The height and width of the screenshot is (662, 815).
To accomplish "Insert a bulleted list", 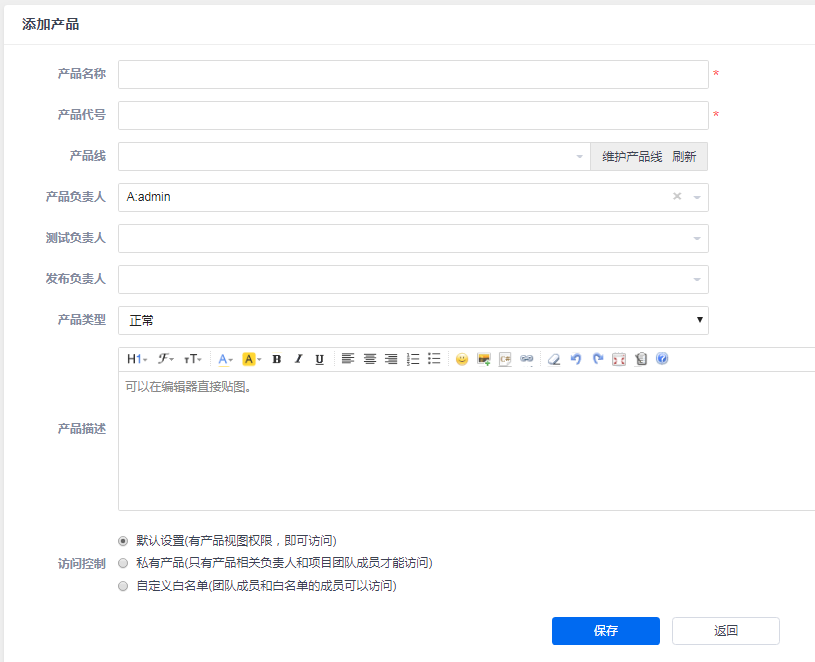I will (x=434, y=359).
